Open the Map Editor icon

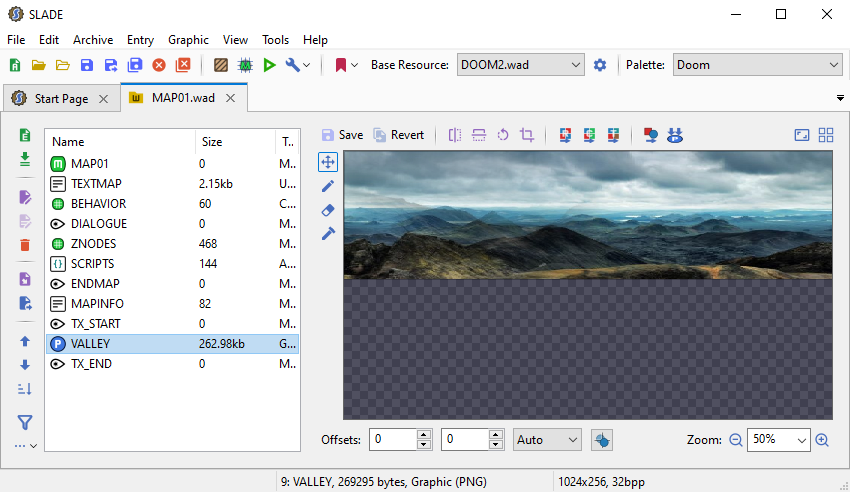(245, 65)
